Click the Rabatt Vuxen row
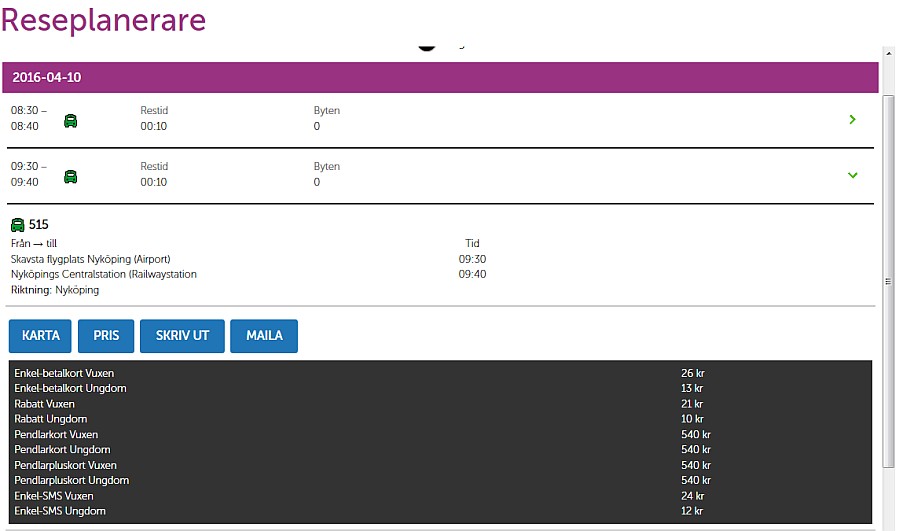The width and height of the screenshot is (900, 531). tap(440, 404)
